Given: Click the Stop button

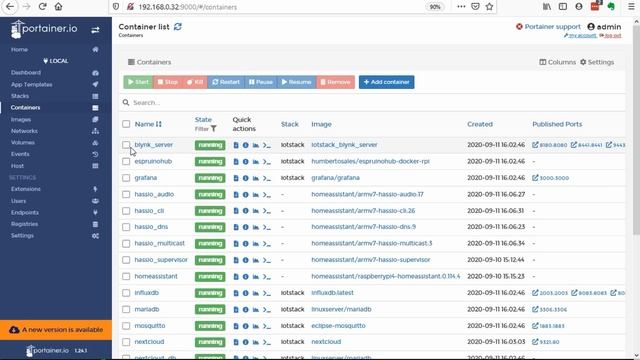Looking at the screenshot, I should point(168,82).
